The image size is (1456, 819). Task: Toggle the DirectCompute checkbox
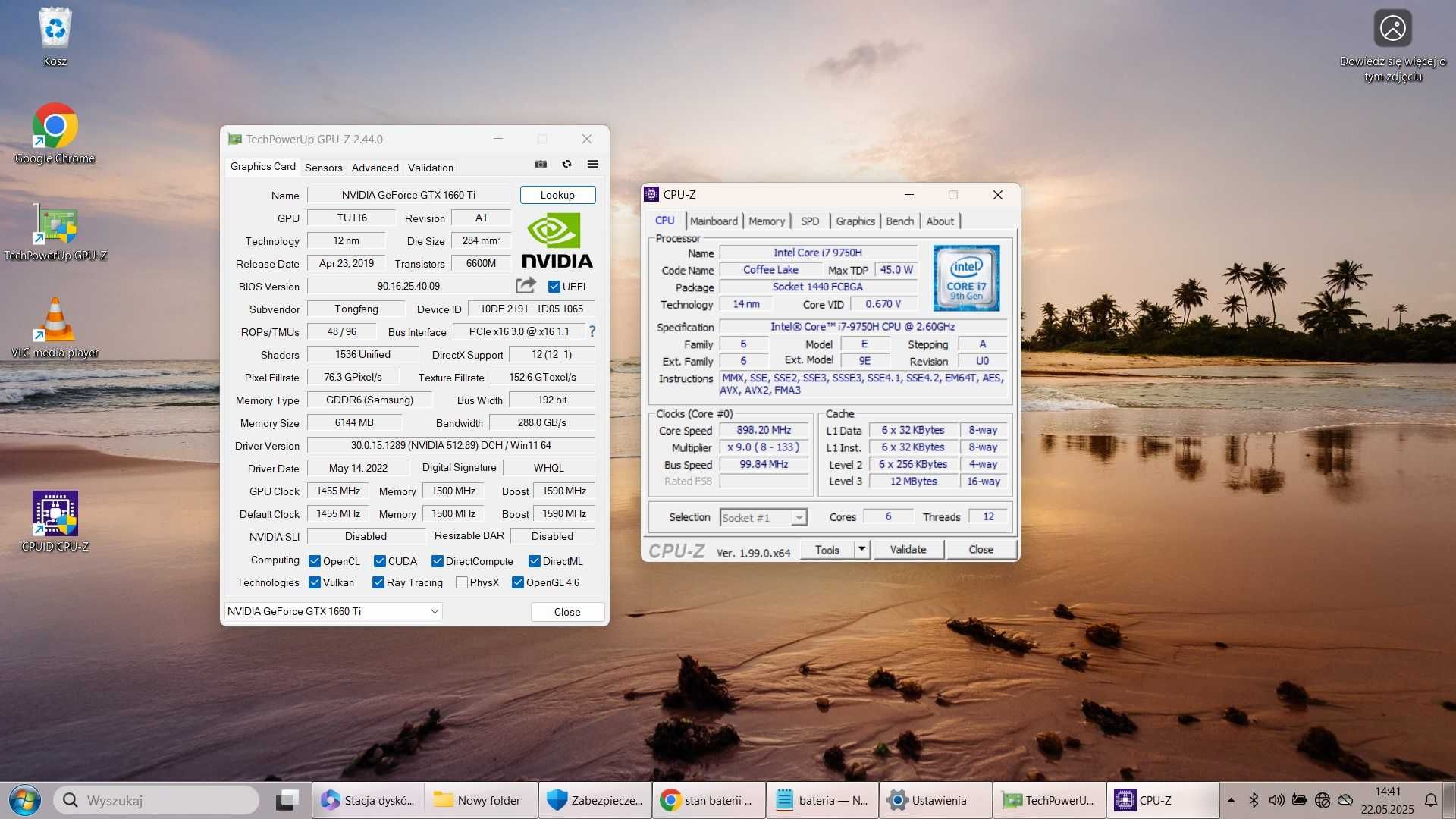point(438,561)
